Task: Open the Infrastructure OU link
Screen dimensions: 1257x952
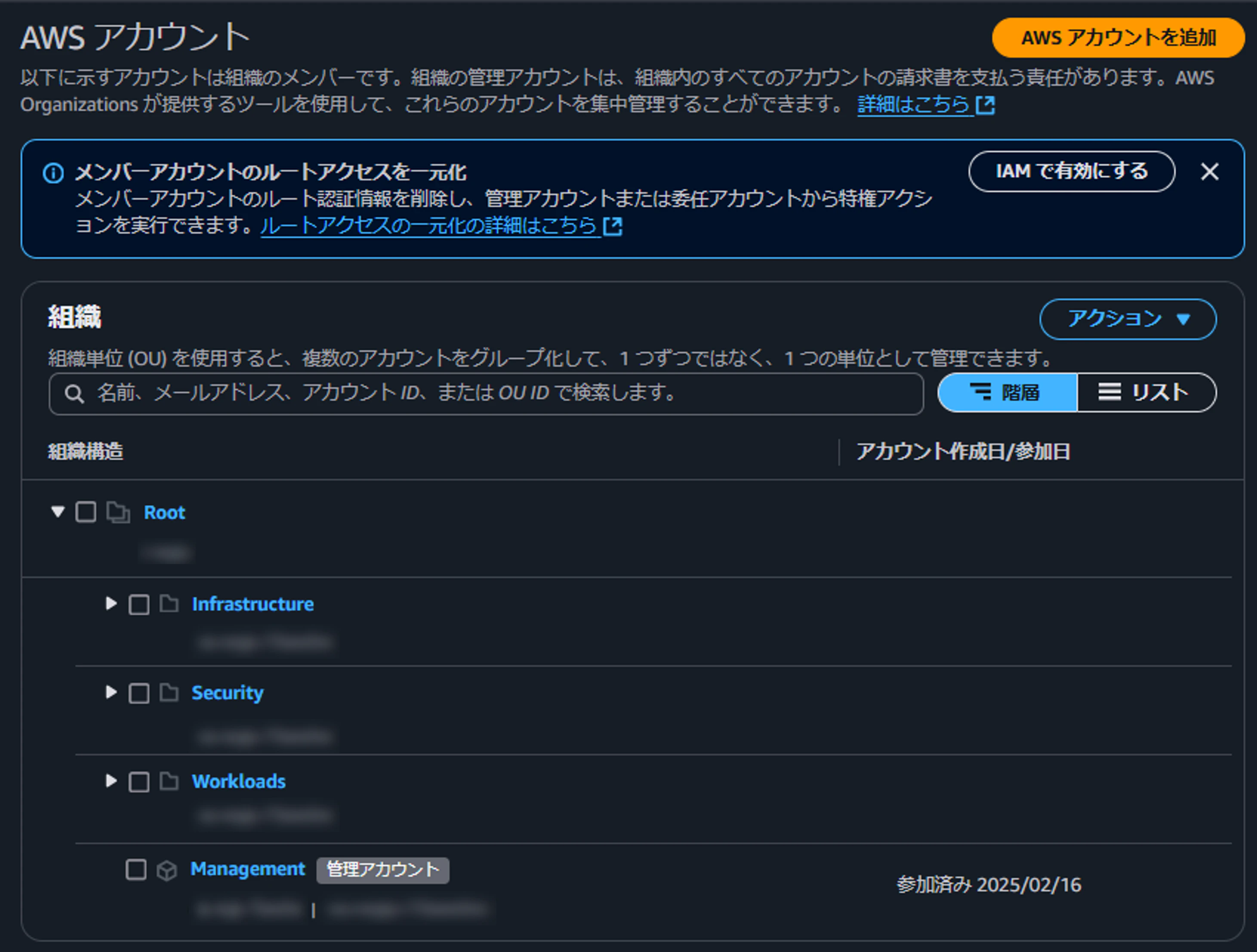Action: pos(253,605)
